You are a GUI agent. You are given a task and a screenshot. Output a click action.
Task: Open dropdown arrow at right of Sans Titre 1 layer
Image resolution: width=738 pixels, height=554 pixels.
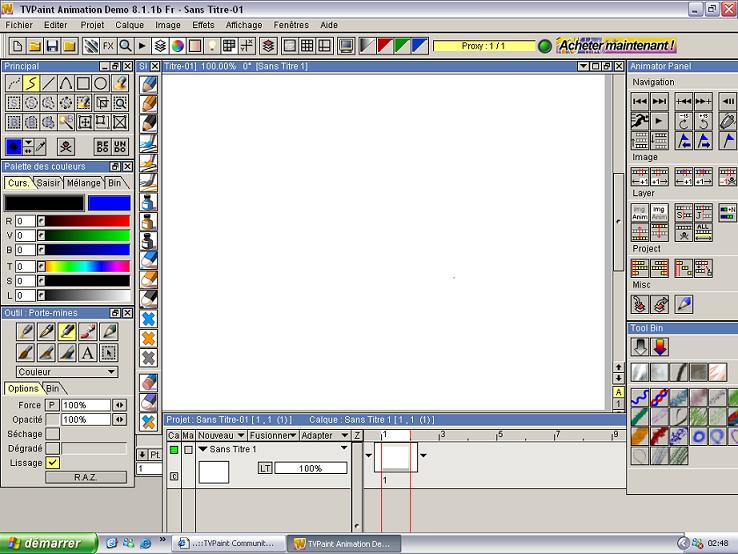click(x=344, y=448)
